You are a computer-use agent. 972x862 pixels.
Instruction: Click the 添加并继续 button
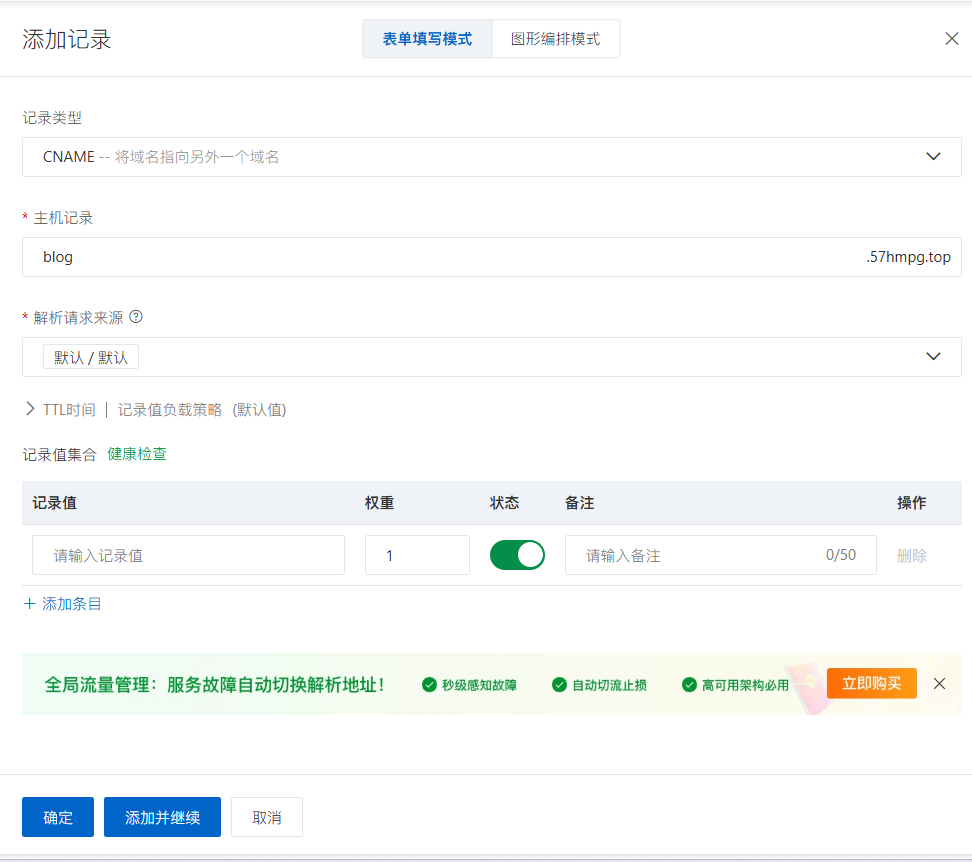(162, 817)
